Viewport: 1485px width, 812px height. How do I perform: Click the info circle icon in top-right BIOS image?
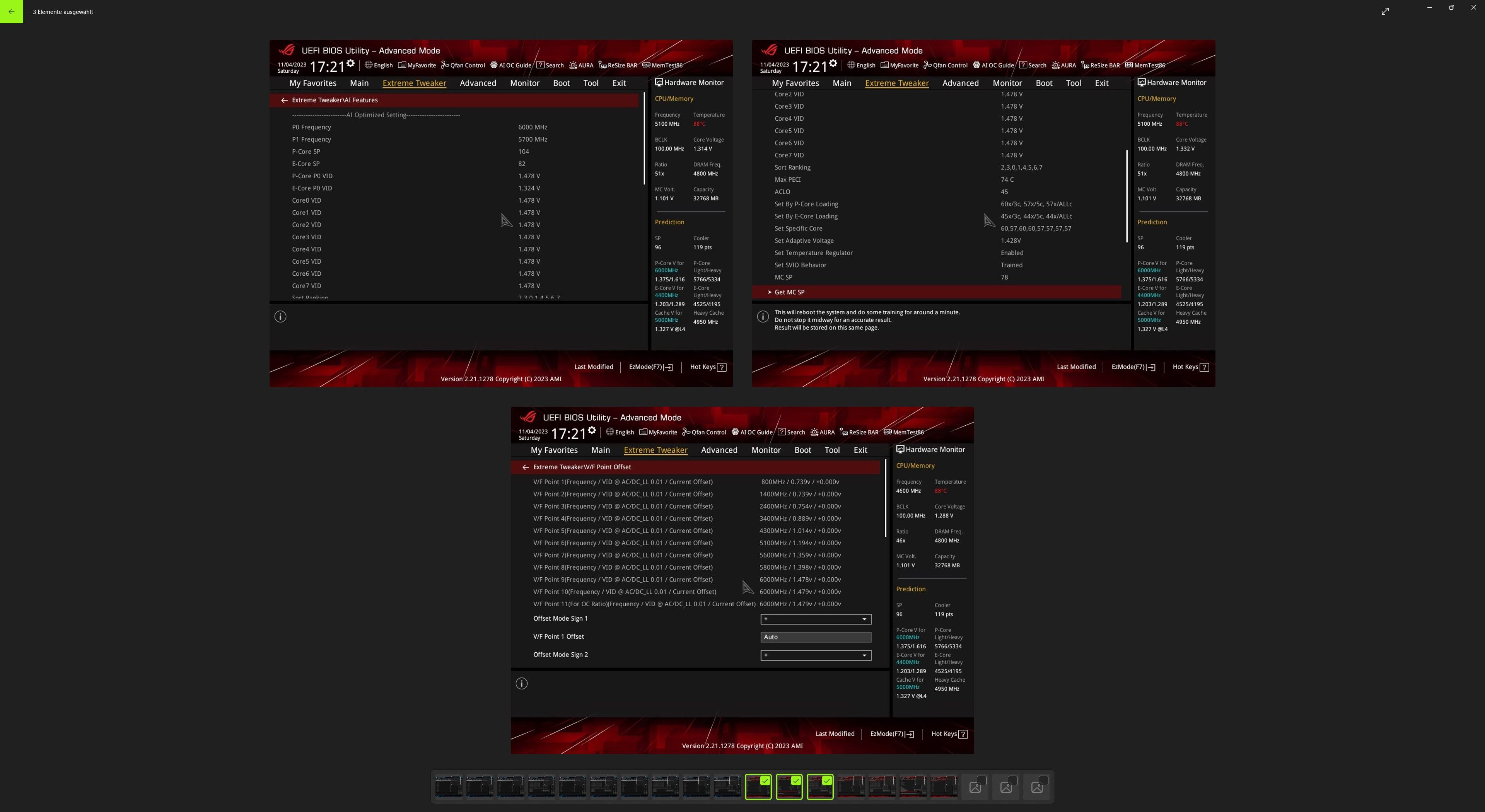pyautogui.click(x=763, y=316)
